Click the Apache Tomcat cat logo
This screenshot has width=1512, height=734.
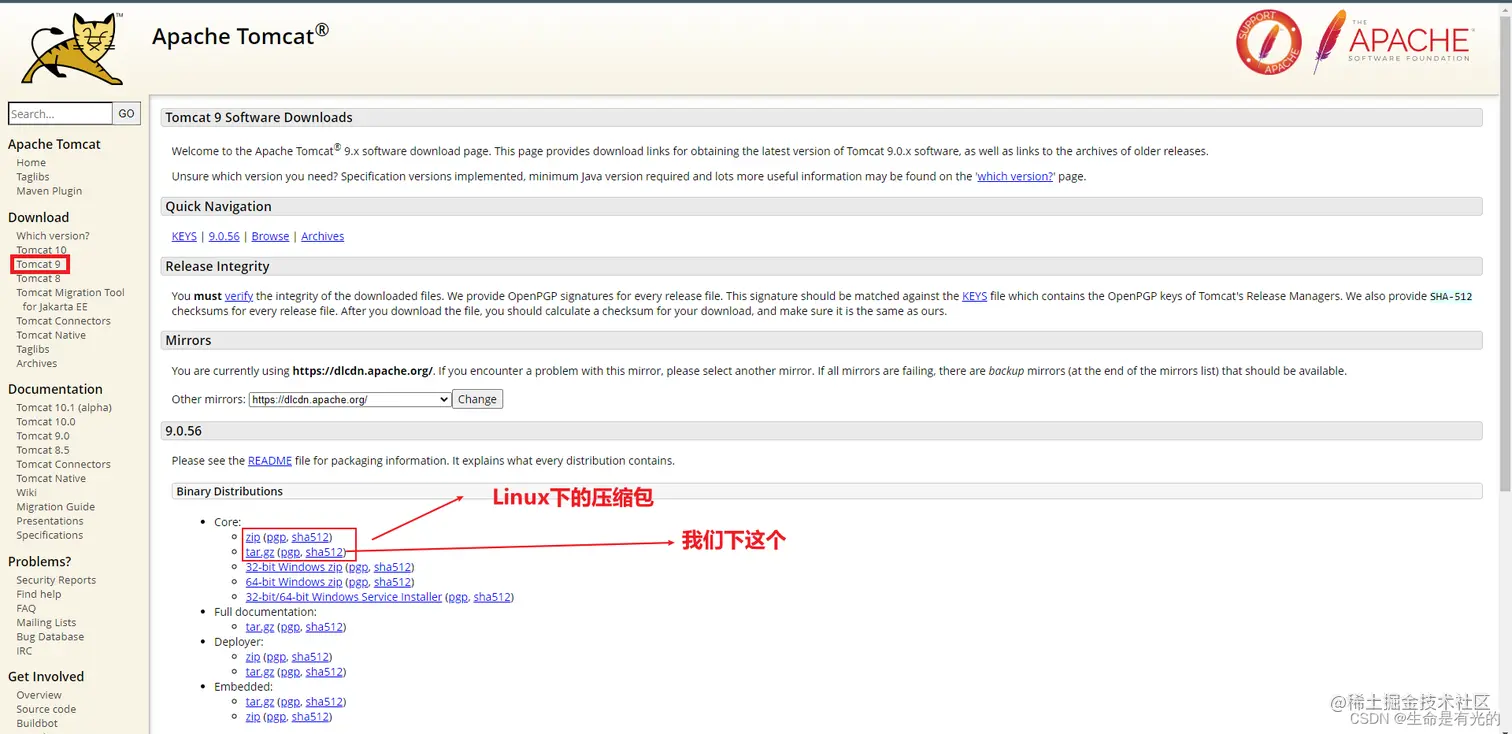[x=70, y=45]
